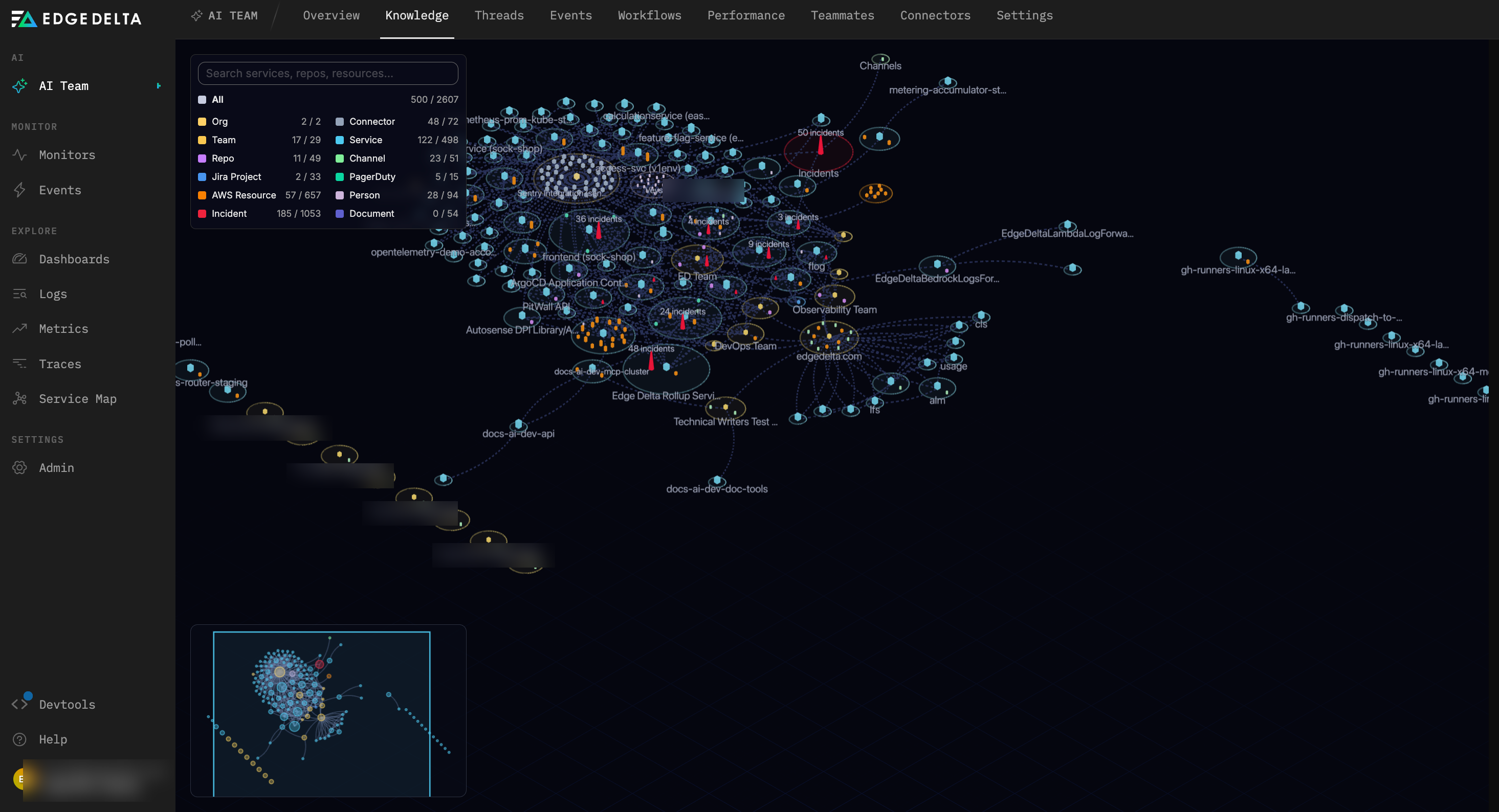This screenshot has width=1499, height=812.
Task: Click the Metrics trend icon
Action: (x=20, y=329)
